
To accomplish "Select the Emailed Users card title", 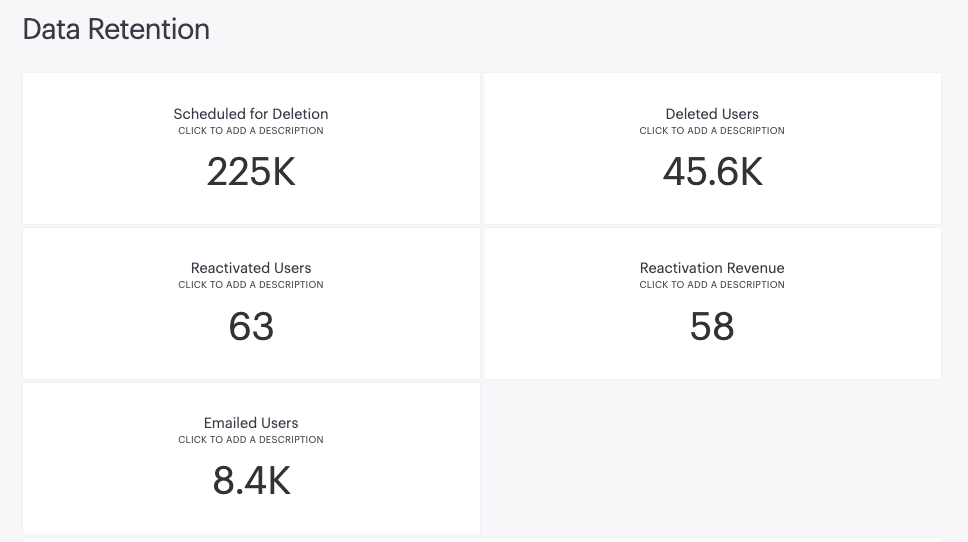I will (251, 423).
